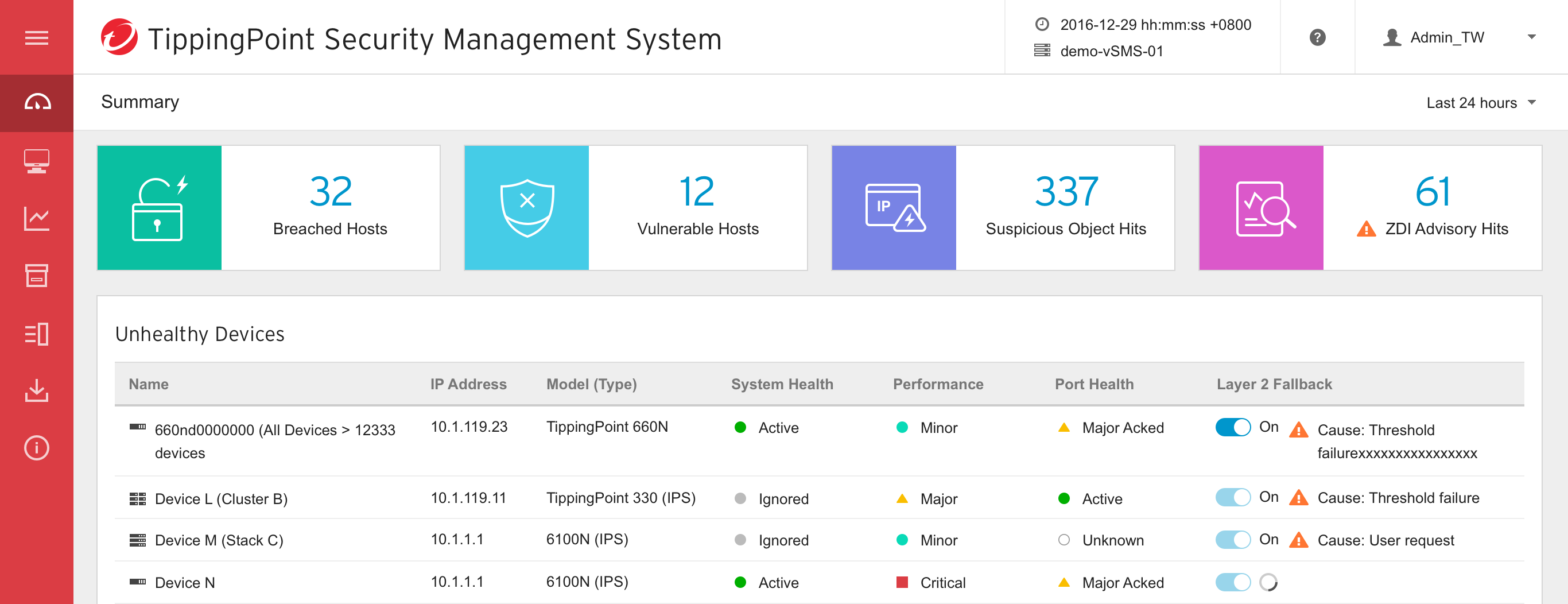Click Device L (Cluster B) name
This screenshot has width=1568, height=604.
click(x=221, y=500)
